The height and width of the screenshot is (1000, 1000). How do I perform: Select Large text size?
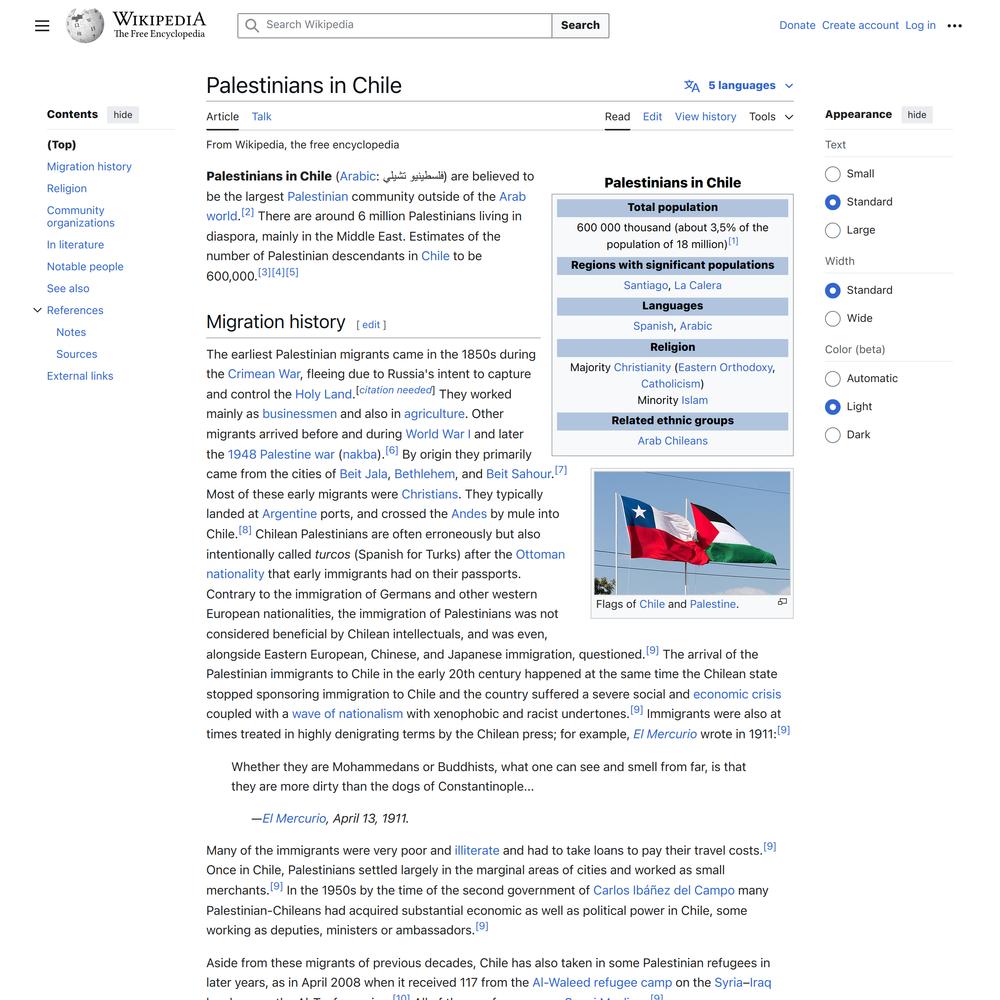[832, 230]
